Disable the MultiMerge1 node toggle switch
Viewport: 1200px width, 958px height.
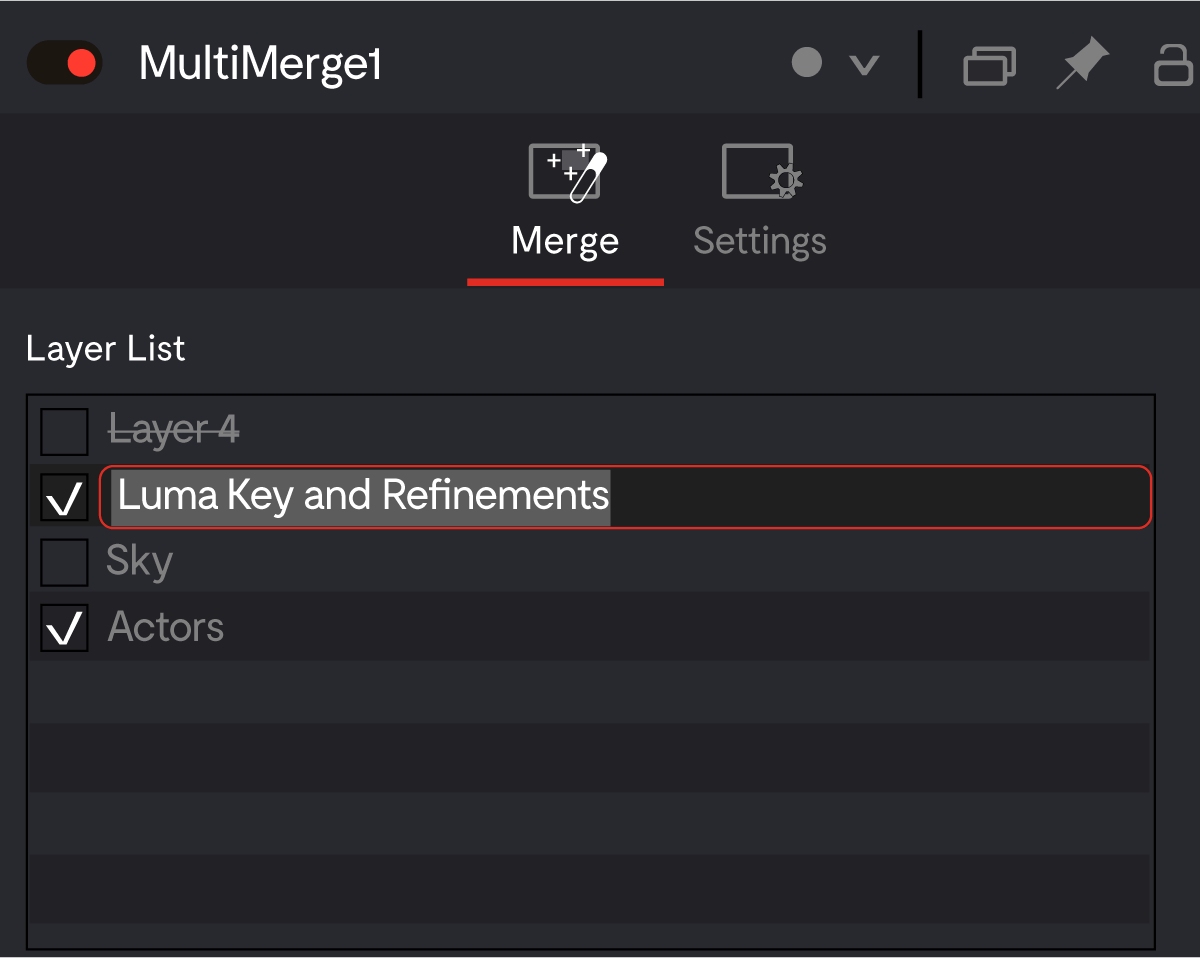click(x=64, y=62)
